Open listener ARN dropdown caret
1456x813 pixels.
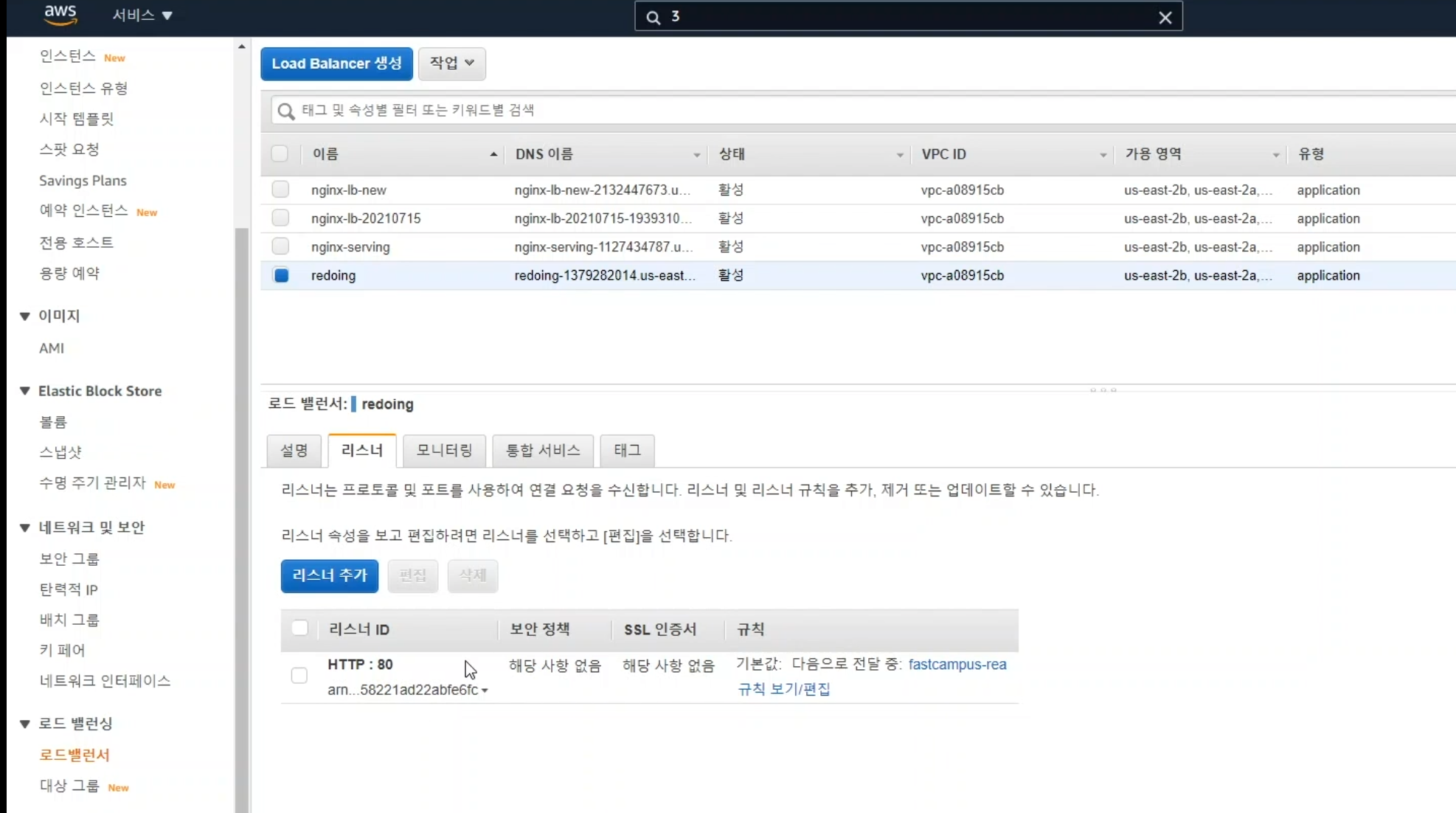485,691
